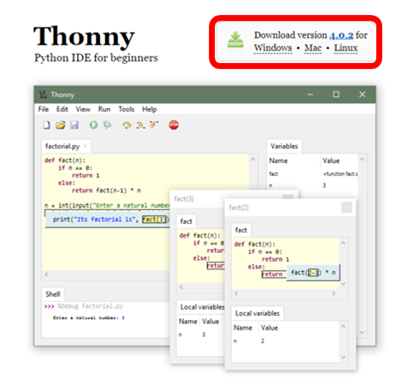The height and width of the screenshot is (392, 407).
Task: Click the '%Debug factorial.py' shell line
Action: click(90, 306)
